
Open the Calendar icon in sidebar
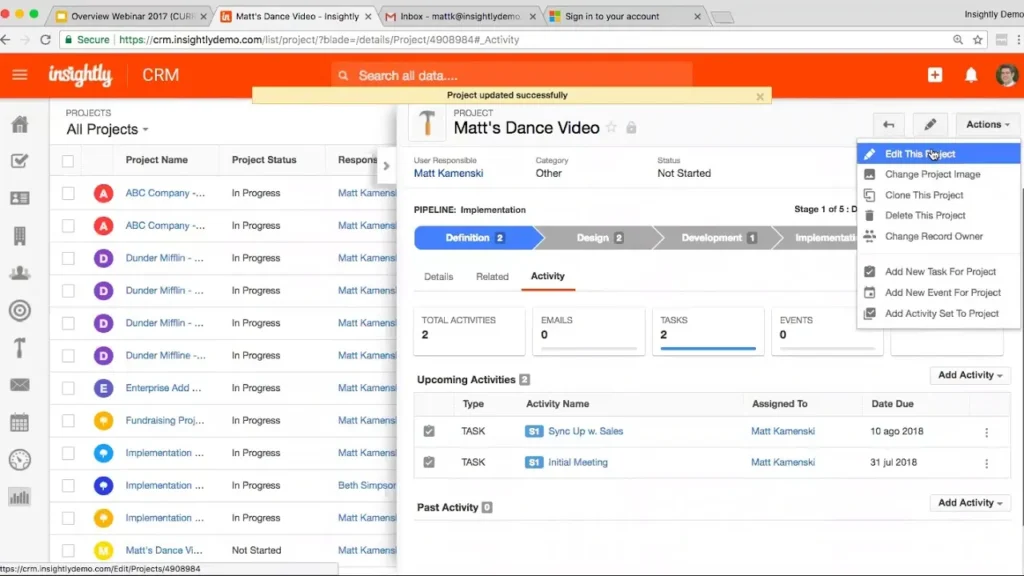pyautogui.click(x=19, y=422)
